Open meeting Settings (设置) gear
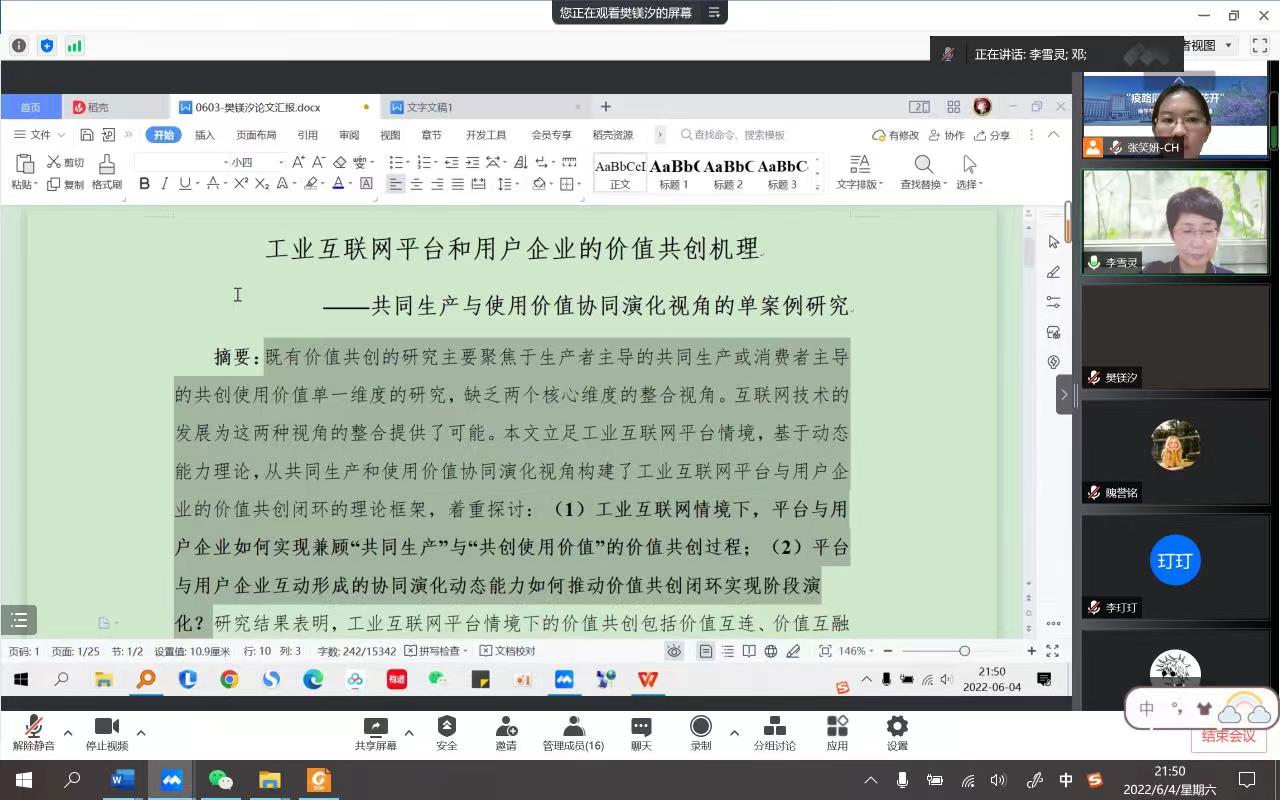 (x=897, y=727)
